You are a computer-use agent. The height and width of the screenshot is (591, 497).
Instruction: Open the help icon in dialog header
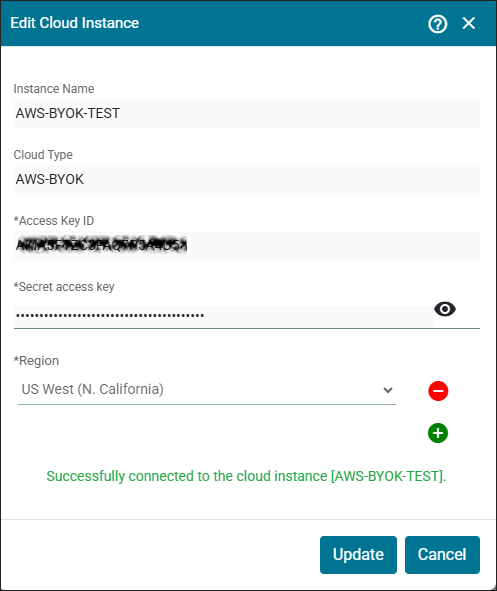(x=437, y=24)
